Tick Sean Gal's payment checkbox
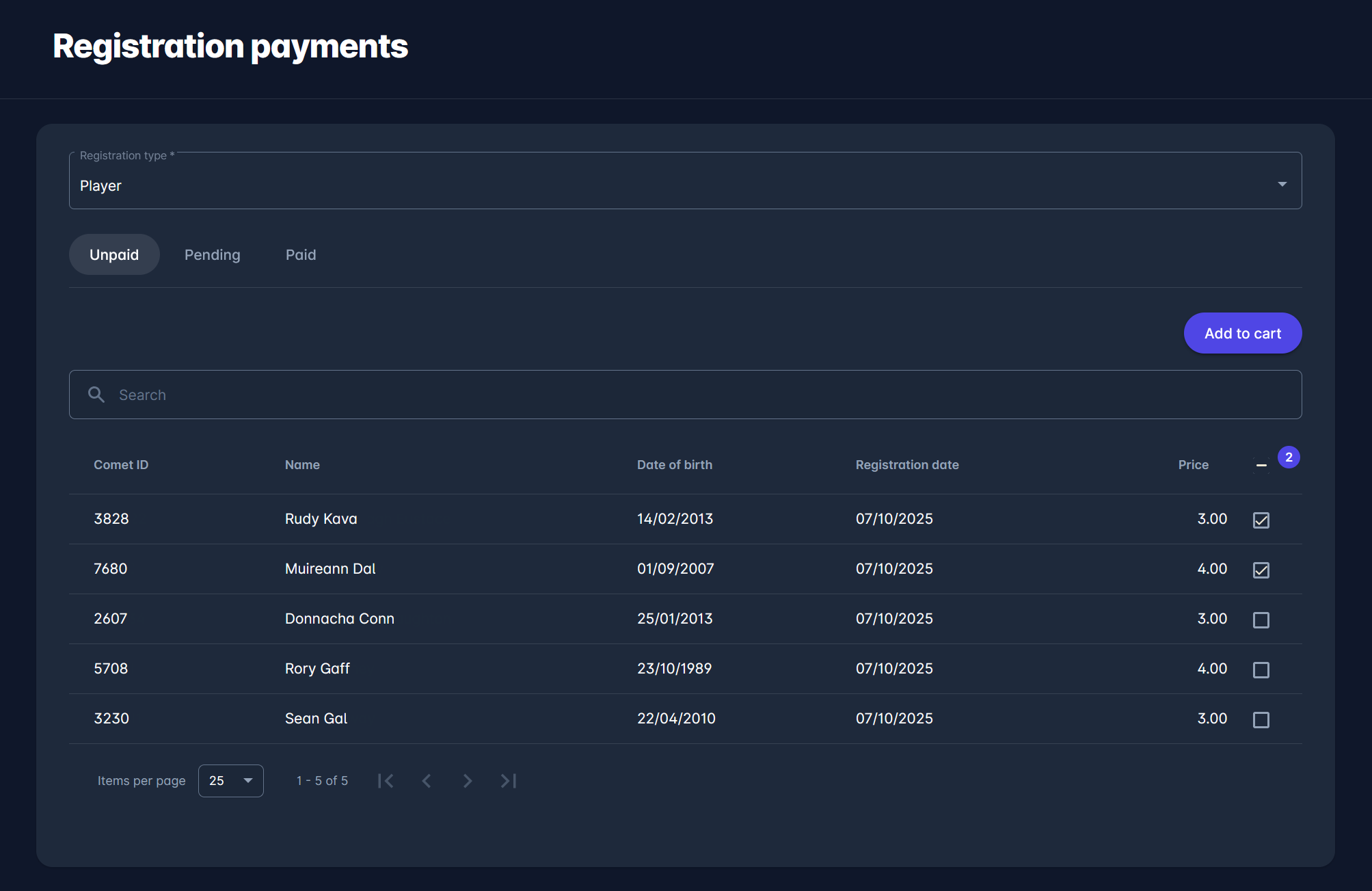Screen dimensions: 1372x891 [x=1261, y=719]
